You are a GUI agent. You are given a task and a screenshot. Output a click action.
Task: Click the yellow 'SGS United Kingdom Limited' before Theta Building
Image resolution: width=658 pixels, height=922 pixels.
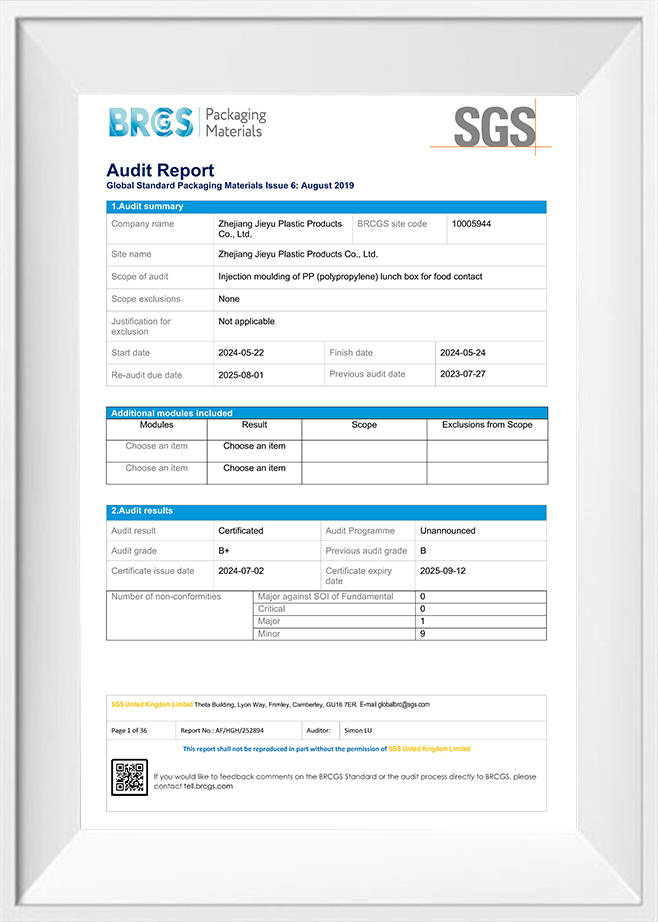[x=152, y=704]
